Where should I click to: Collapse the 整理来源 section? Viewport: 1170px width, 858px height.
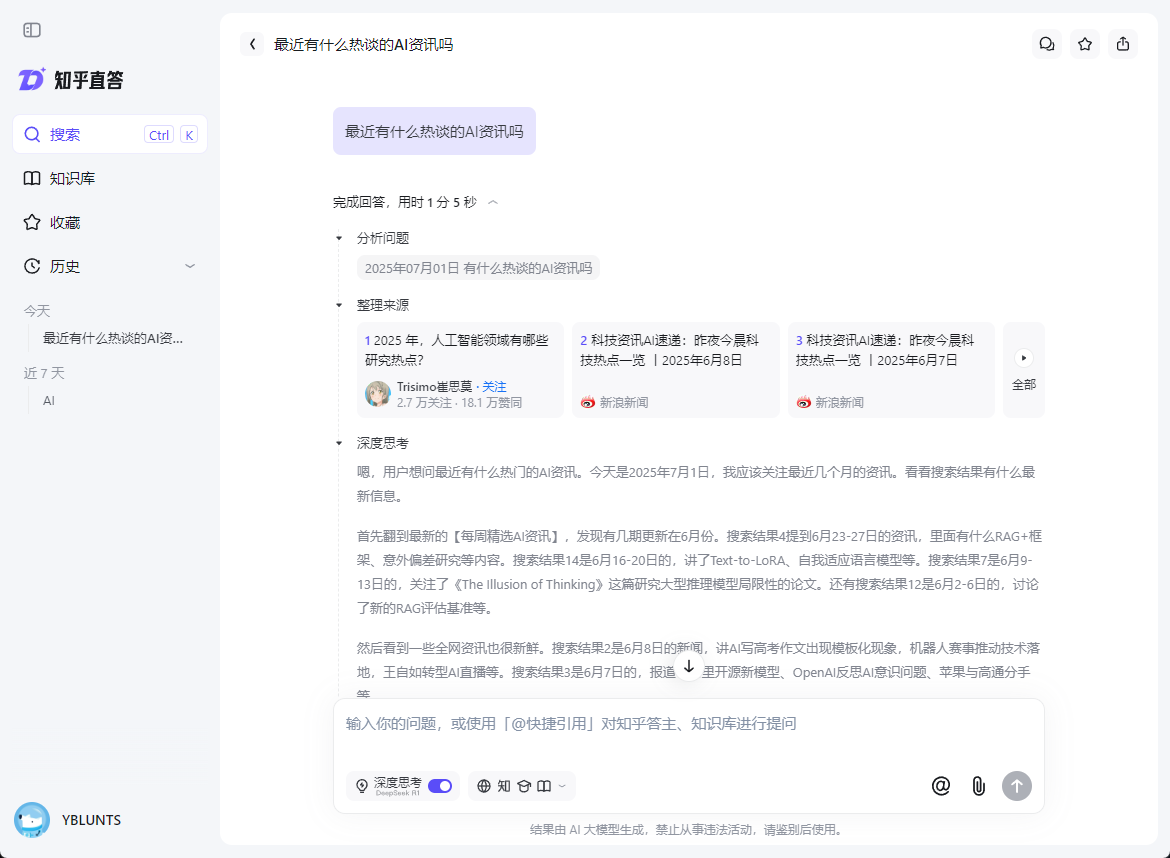[x=339, y=305]
